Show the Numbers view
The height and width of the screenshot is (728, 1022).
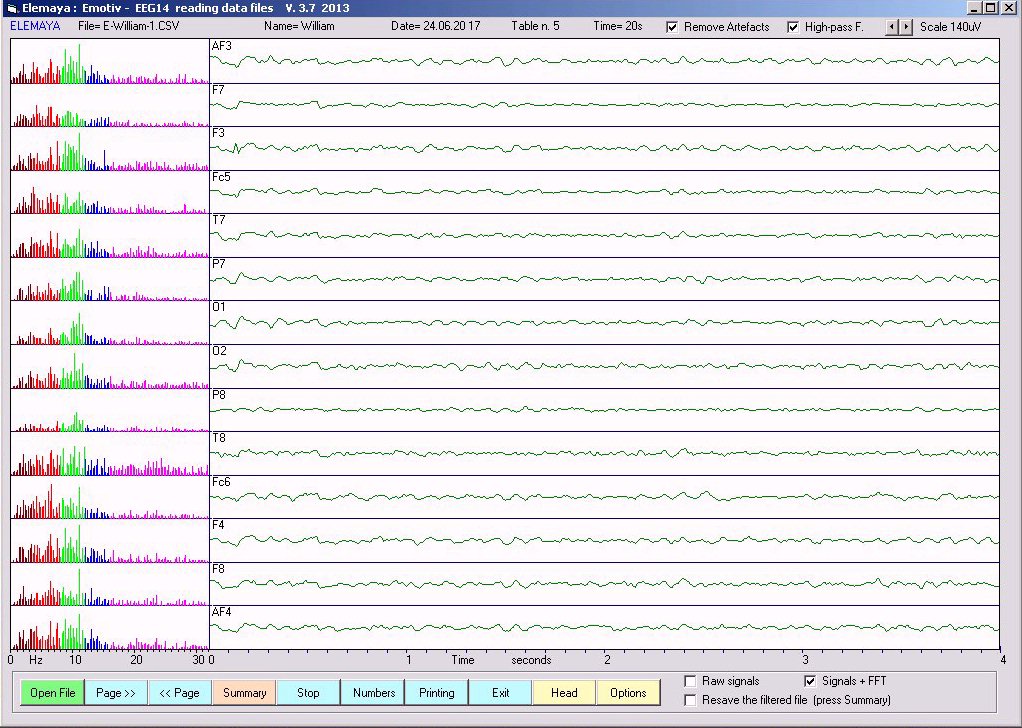click(373, 692)
